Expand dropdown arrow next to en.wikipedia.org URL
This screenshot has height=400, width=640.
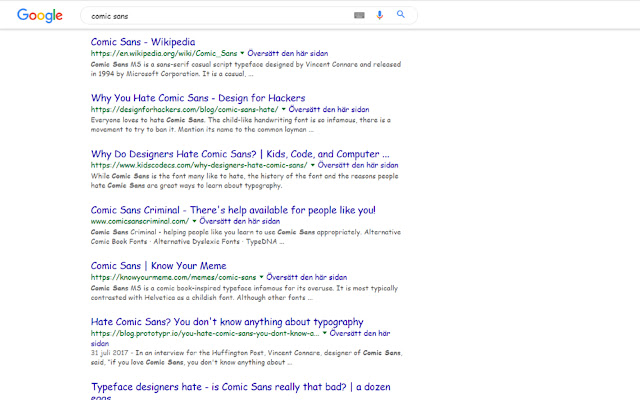(x=242, y=53)
